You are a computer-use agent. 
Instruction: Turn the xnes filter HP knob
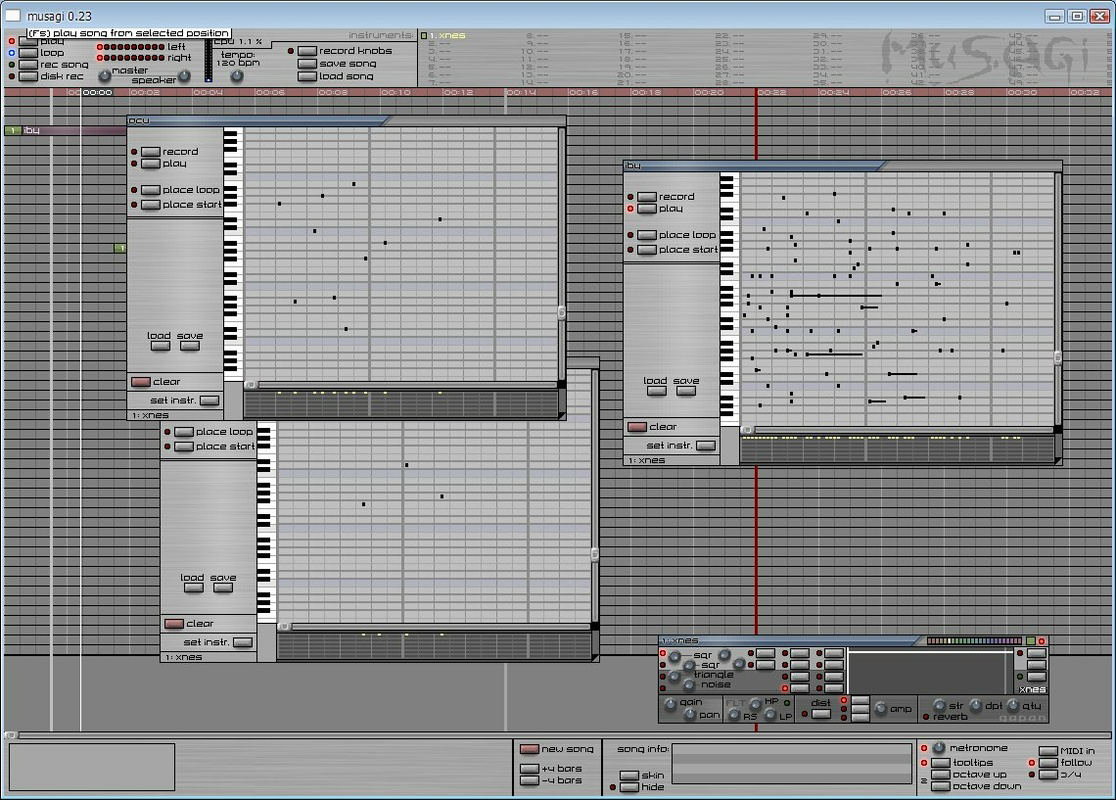756,704
